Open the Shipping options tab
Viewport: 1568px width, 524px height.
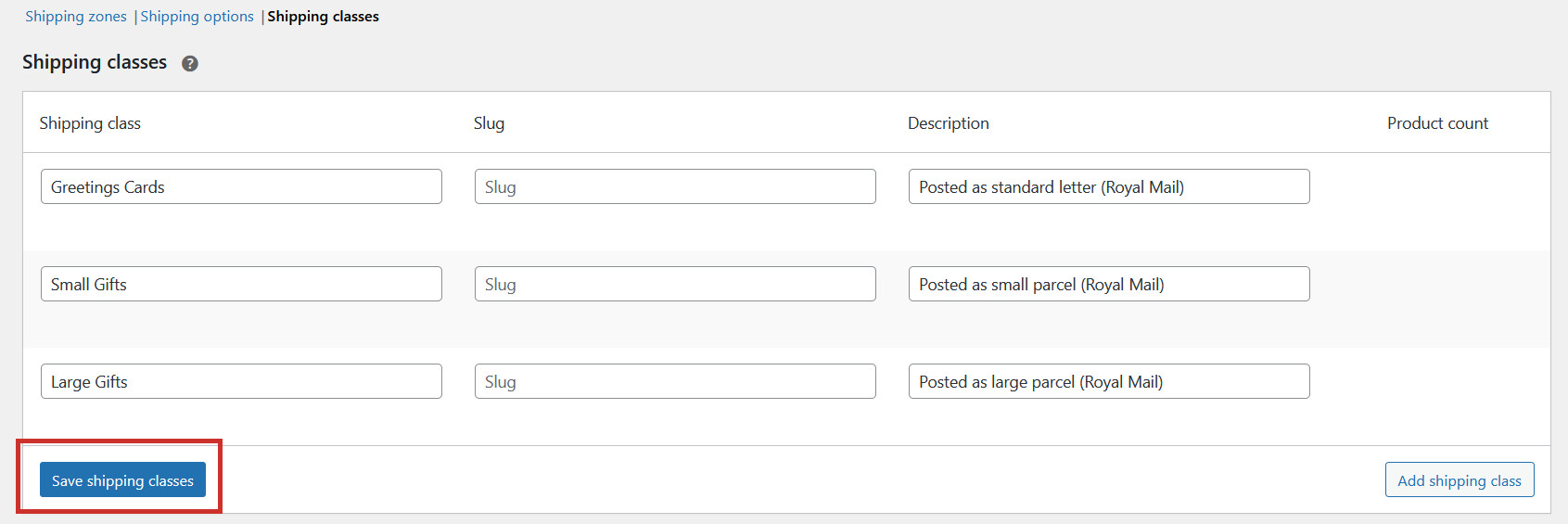pos(197,17)
